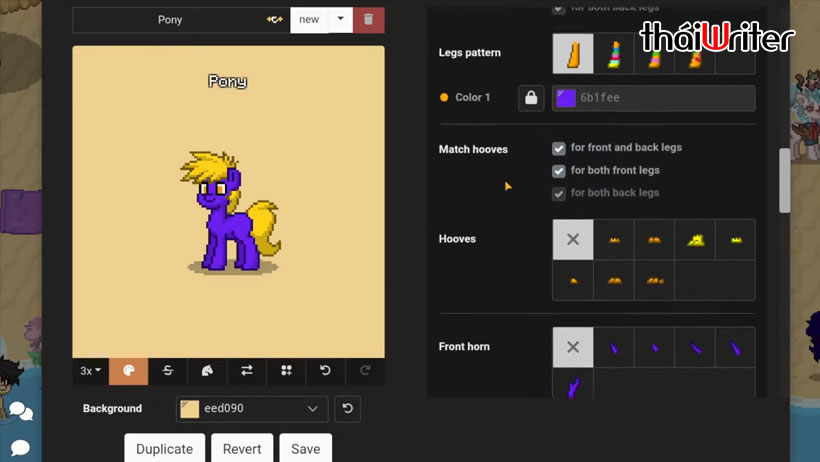820x462 pixels.
Task: Select the rainbow striped legs pattern
Action: pos(614,53)
